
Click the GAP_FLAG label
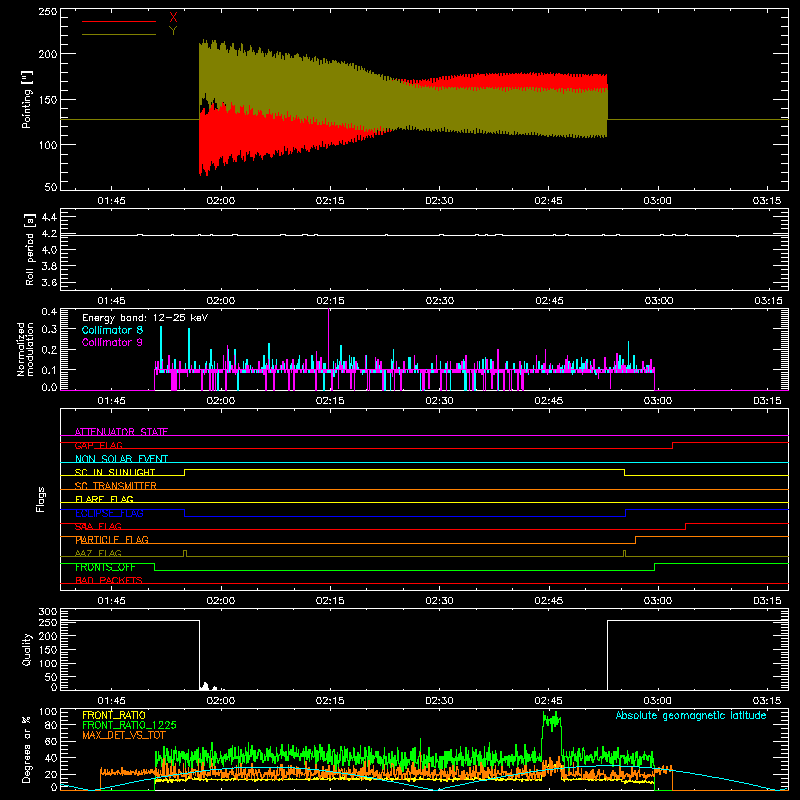tap(98, 445)
